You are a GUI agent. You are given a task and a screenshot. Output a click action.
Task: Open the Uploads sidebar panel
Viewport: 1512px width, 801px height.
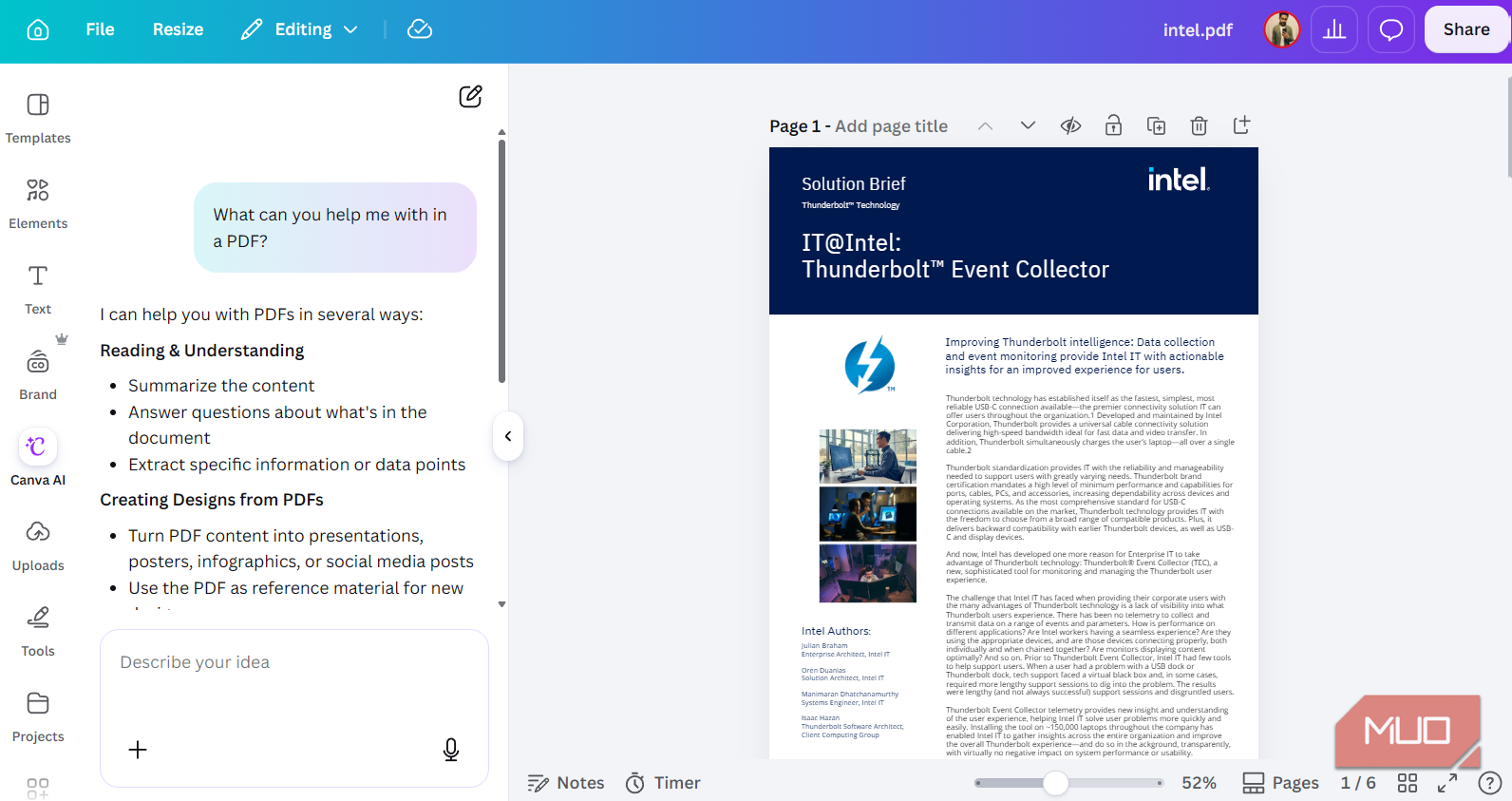pos(38,545)
